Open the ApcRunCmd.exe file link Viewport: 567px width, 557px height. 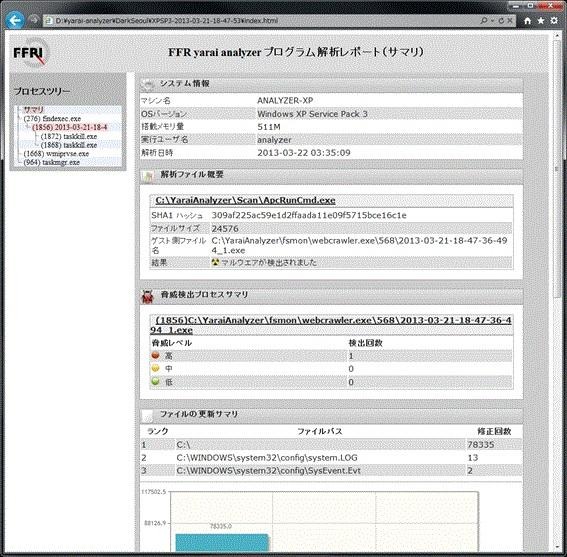pos(245,200)
